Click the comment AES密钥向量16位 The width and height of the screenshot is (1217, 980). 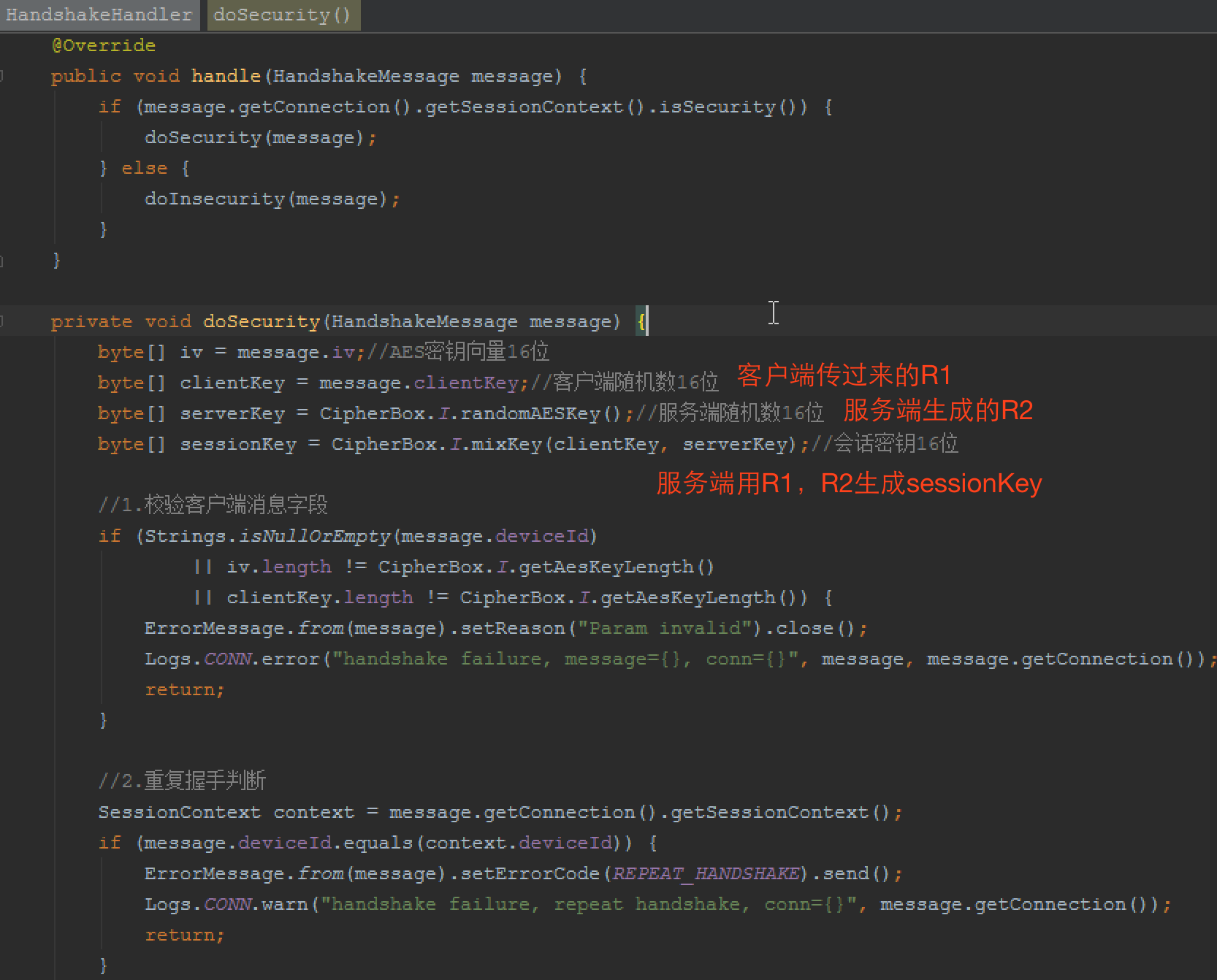pyautogui.click(x=458, y=352)
